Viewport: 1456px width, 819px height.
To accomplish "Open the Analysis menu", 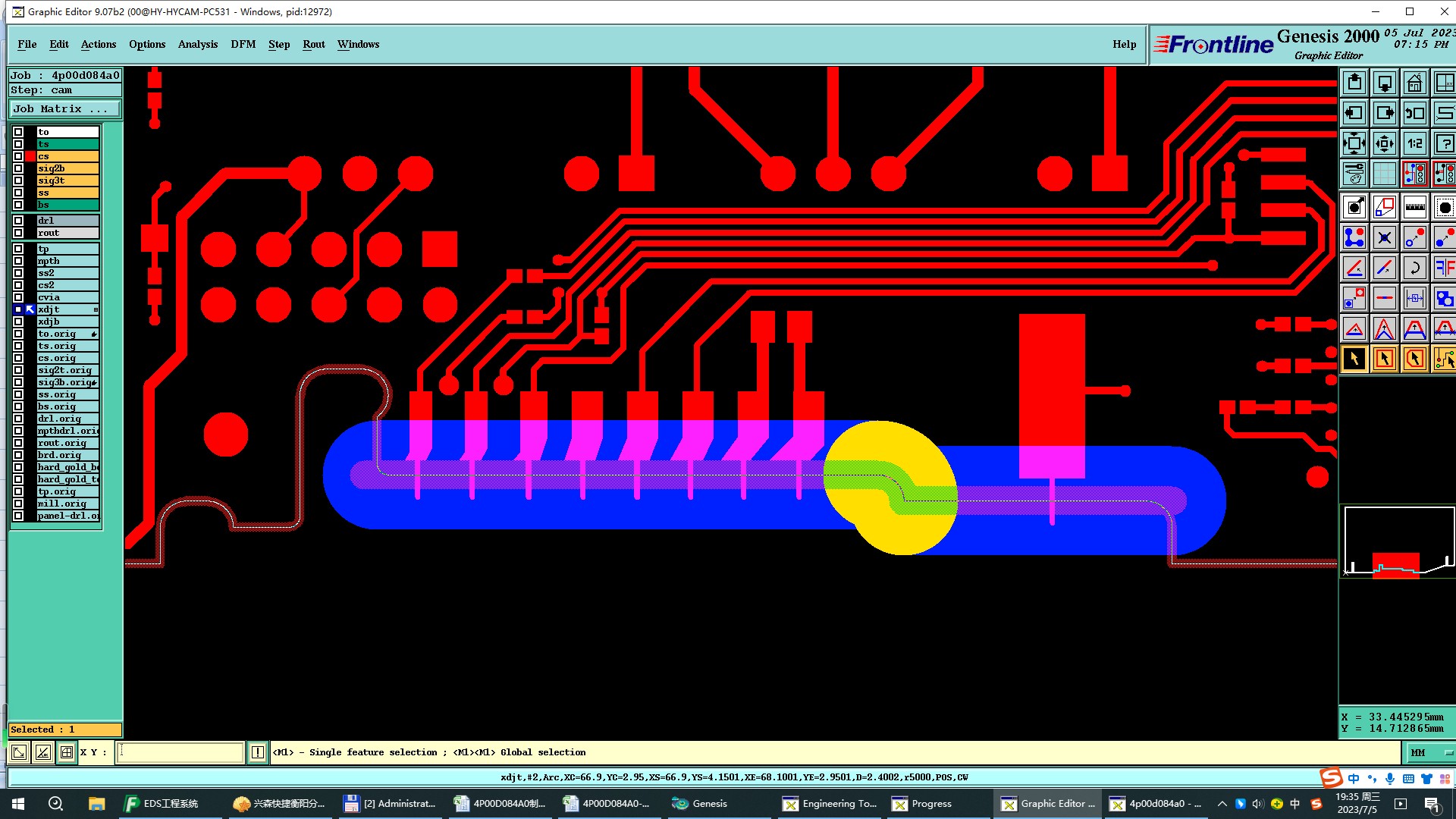I will click(x=198, y=44).
